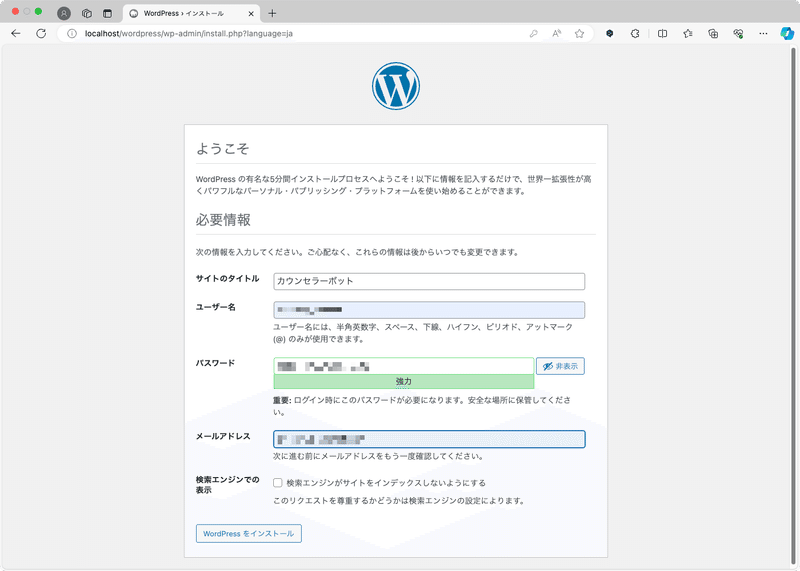Screen dimensions: 800x571
Task: Click the 検索エンジンでの表示 label
Action: click(x=228, y=485)
